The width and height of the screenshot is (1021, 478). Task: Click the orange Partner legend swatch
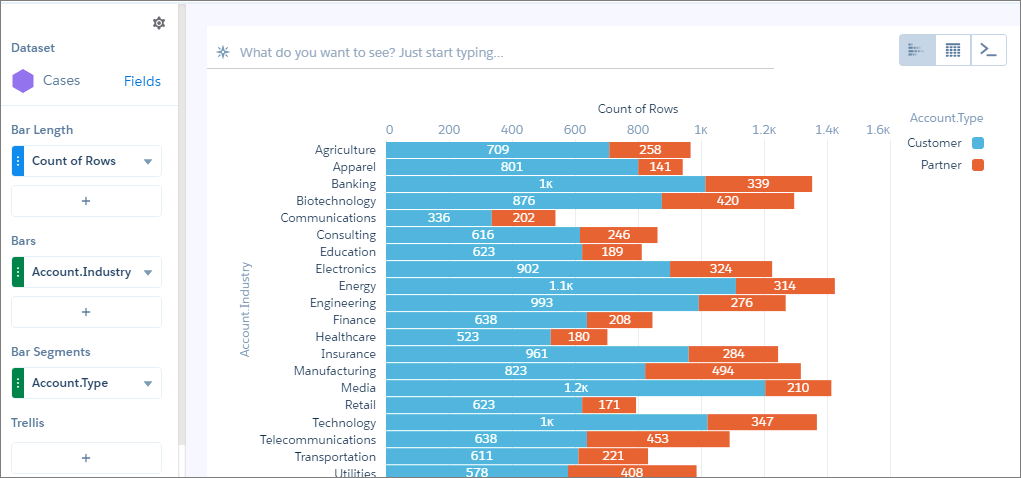977,165
